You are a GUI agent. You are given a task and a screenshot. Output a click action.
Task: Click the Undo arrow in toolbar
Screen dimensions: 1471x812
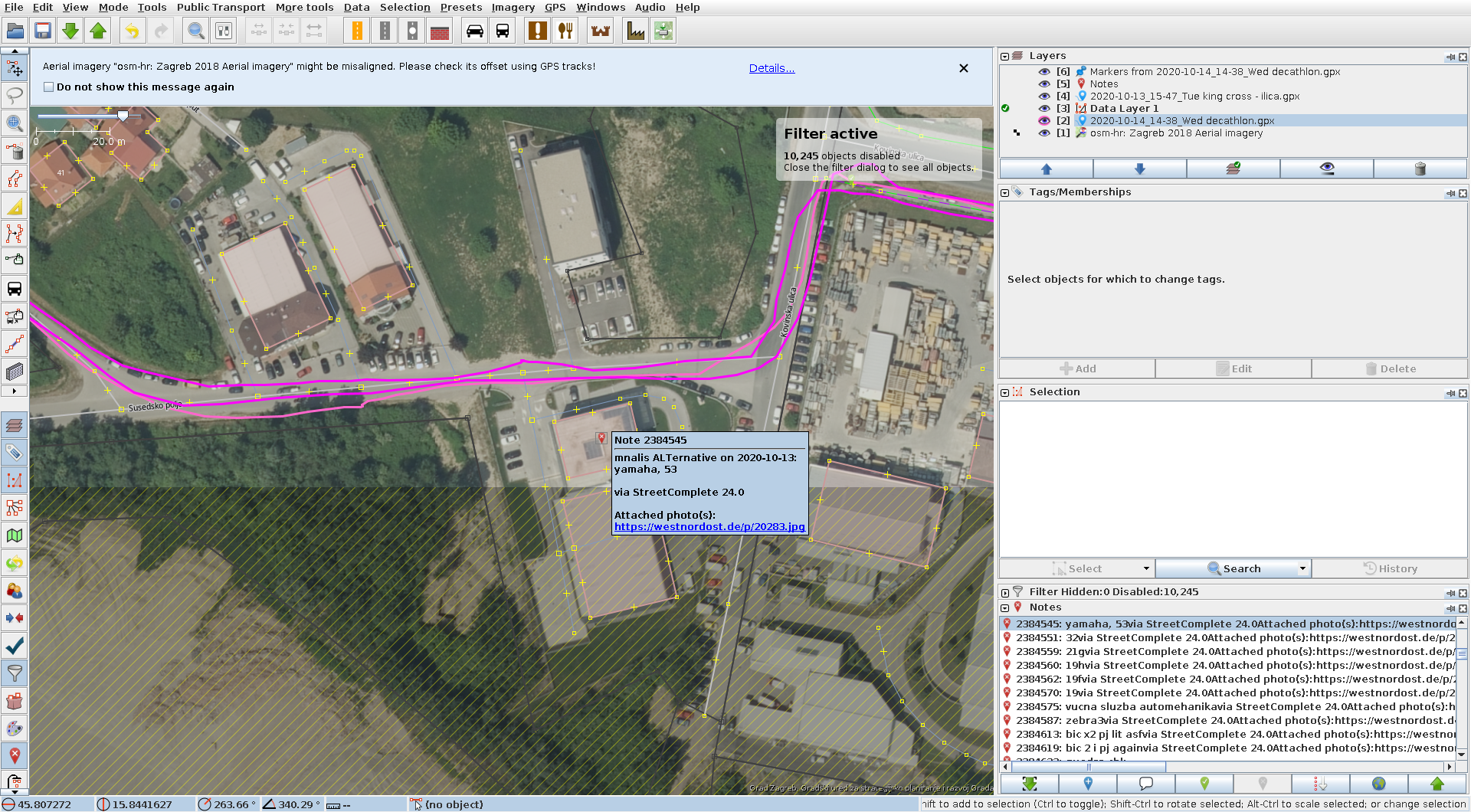click(132, 31)
